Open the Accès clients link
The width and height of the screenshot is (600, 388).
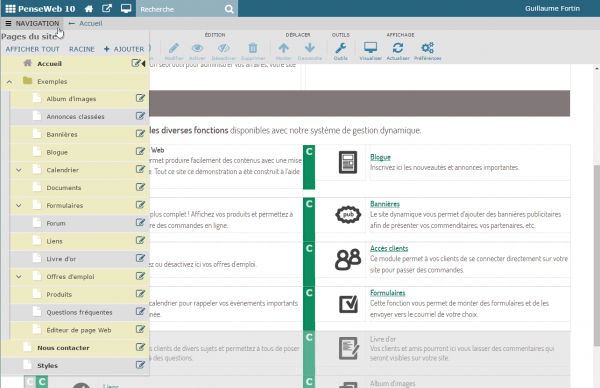click(389, 248)
